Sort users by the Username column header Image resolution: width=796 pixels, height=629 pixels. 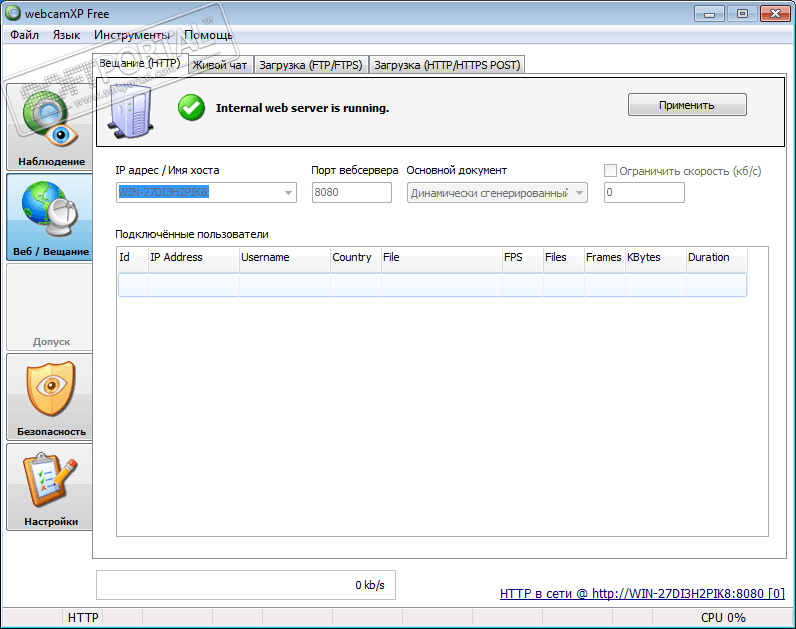pyautogui.click(x=285, y=257)
